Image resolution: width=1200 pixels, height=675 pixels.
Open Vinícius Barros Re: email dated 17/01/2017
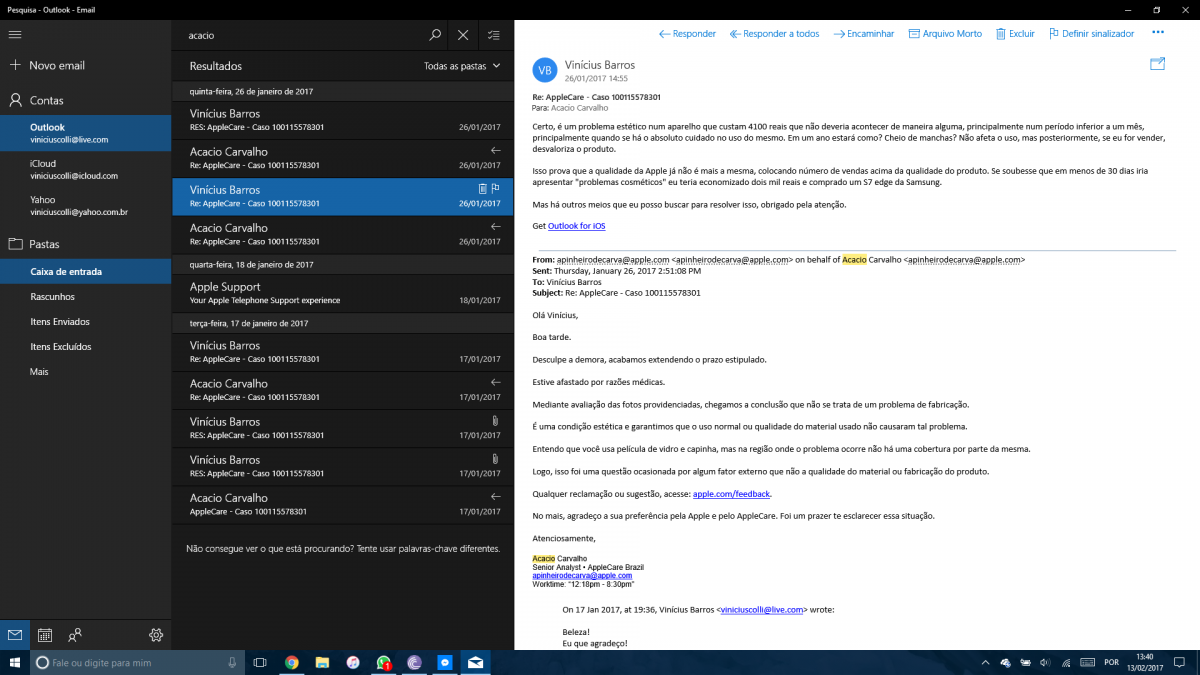[343, 351]
